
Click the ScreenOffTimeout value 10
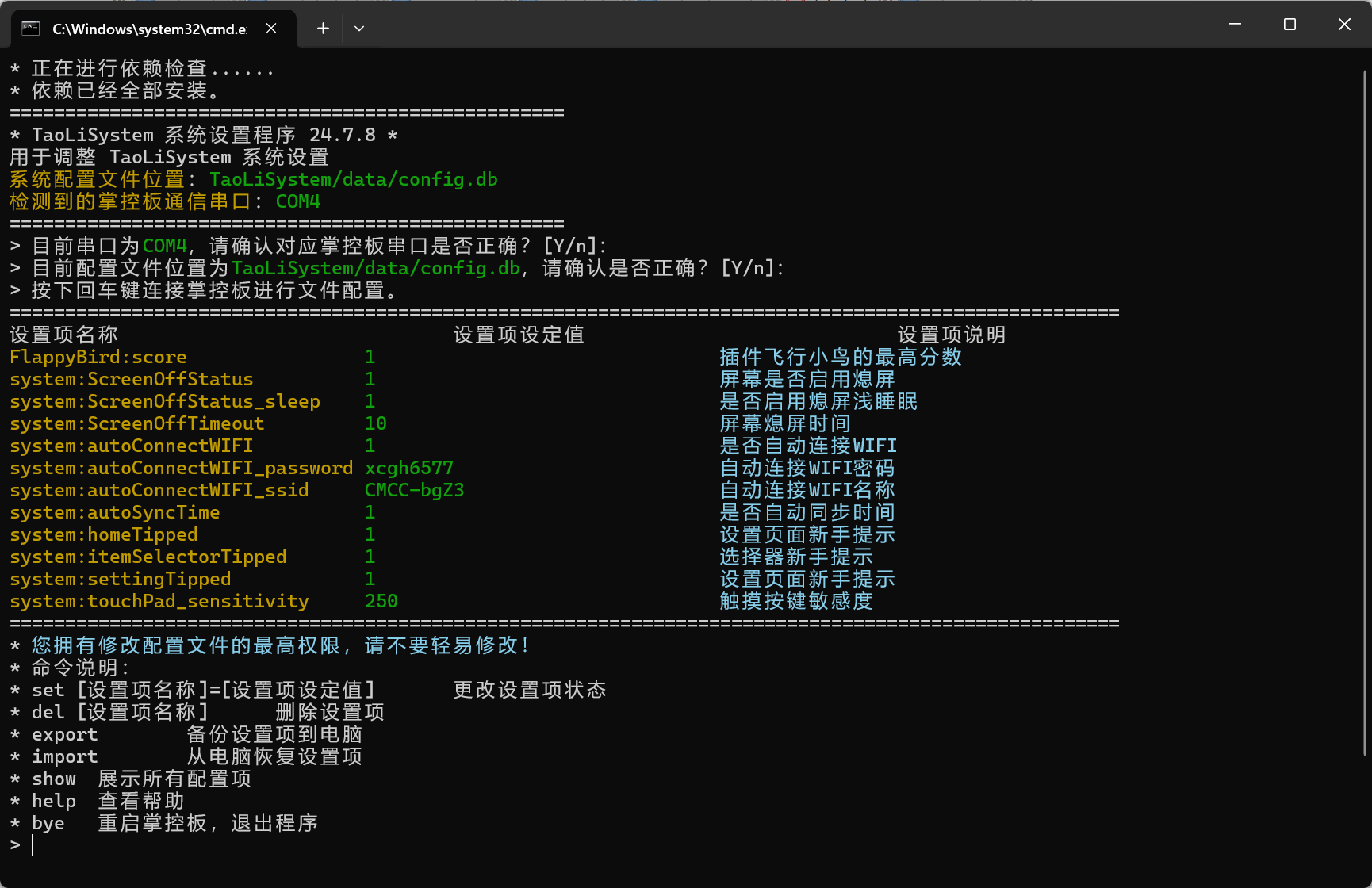(376, 423)
